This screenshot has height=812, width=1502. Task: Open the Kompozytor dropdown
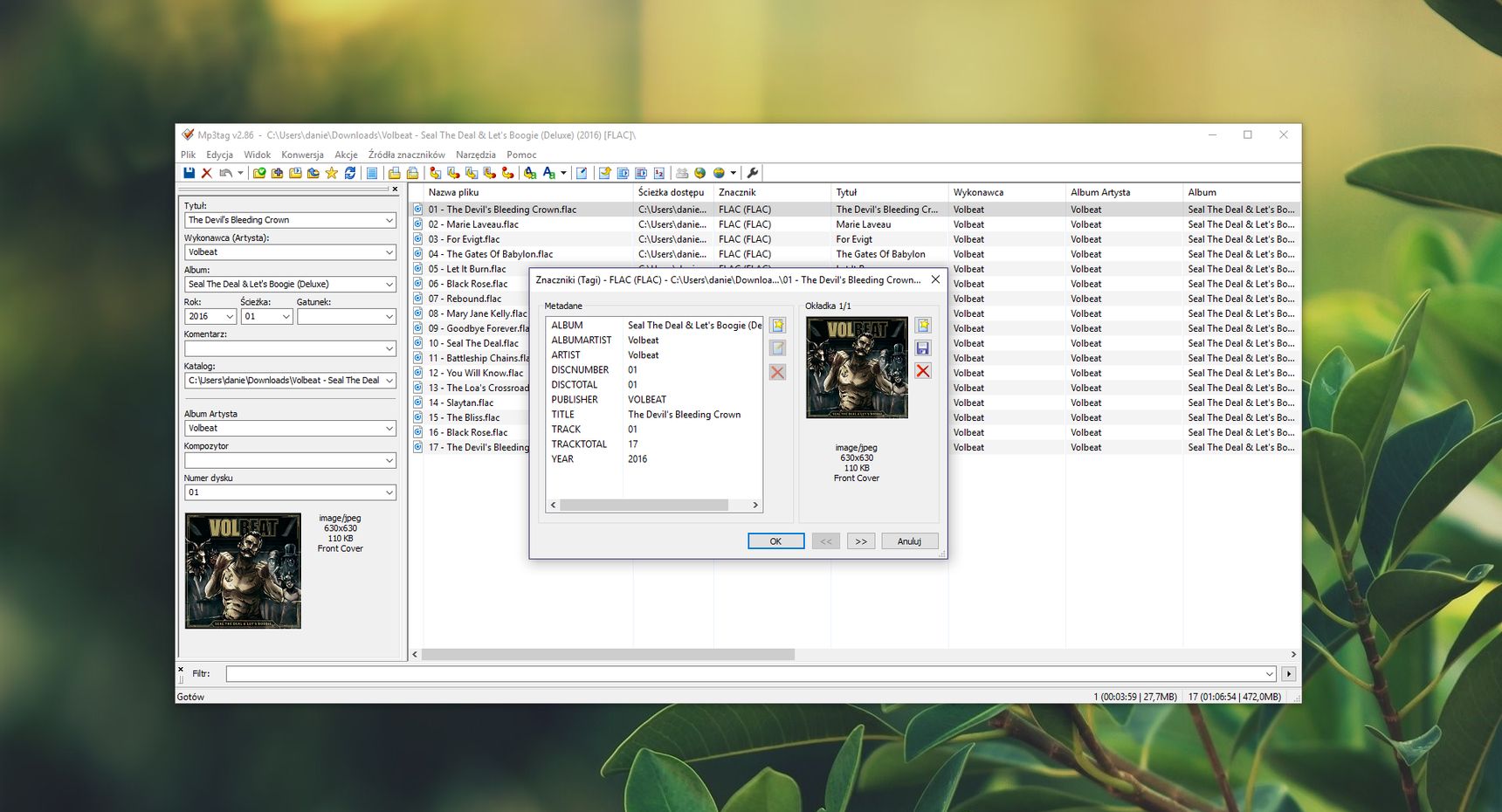389,460
